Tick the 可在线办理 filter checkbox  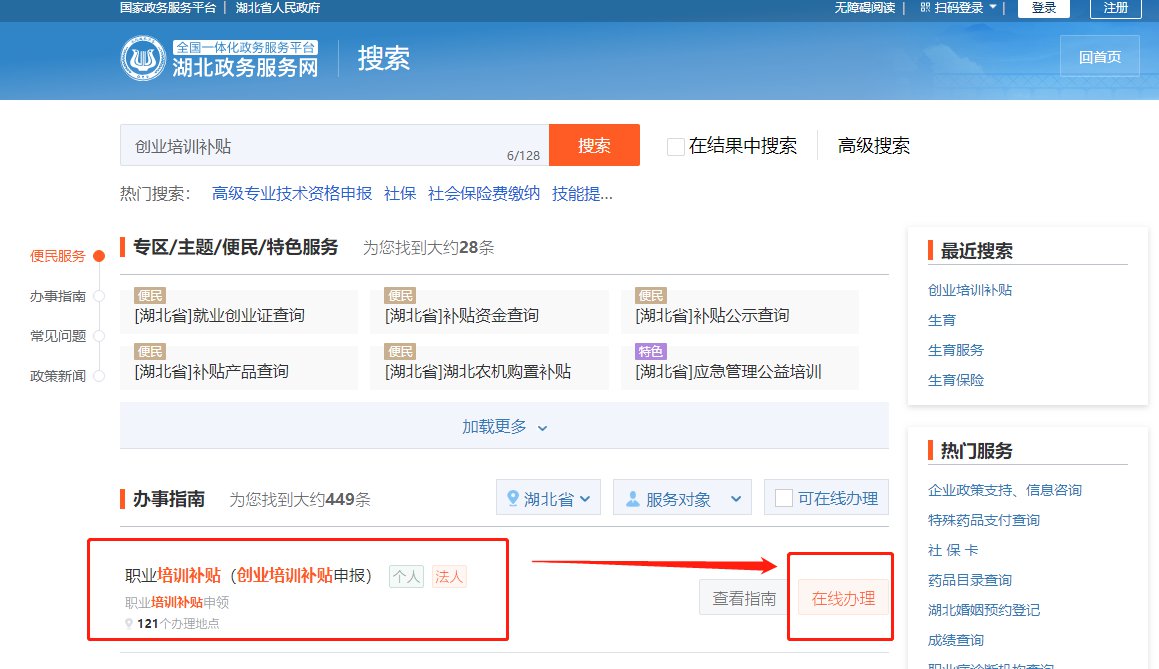pyautogui.click(x=784, y=498)
